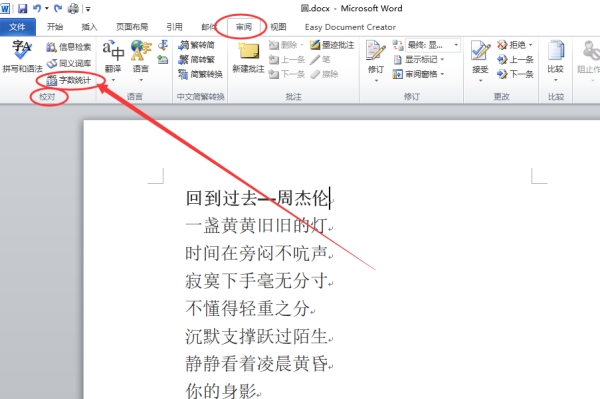Undo the last action
600x399 pixels.
click(37, 8)
